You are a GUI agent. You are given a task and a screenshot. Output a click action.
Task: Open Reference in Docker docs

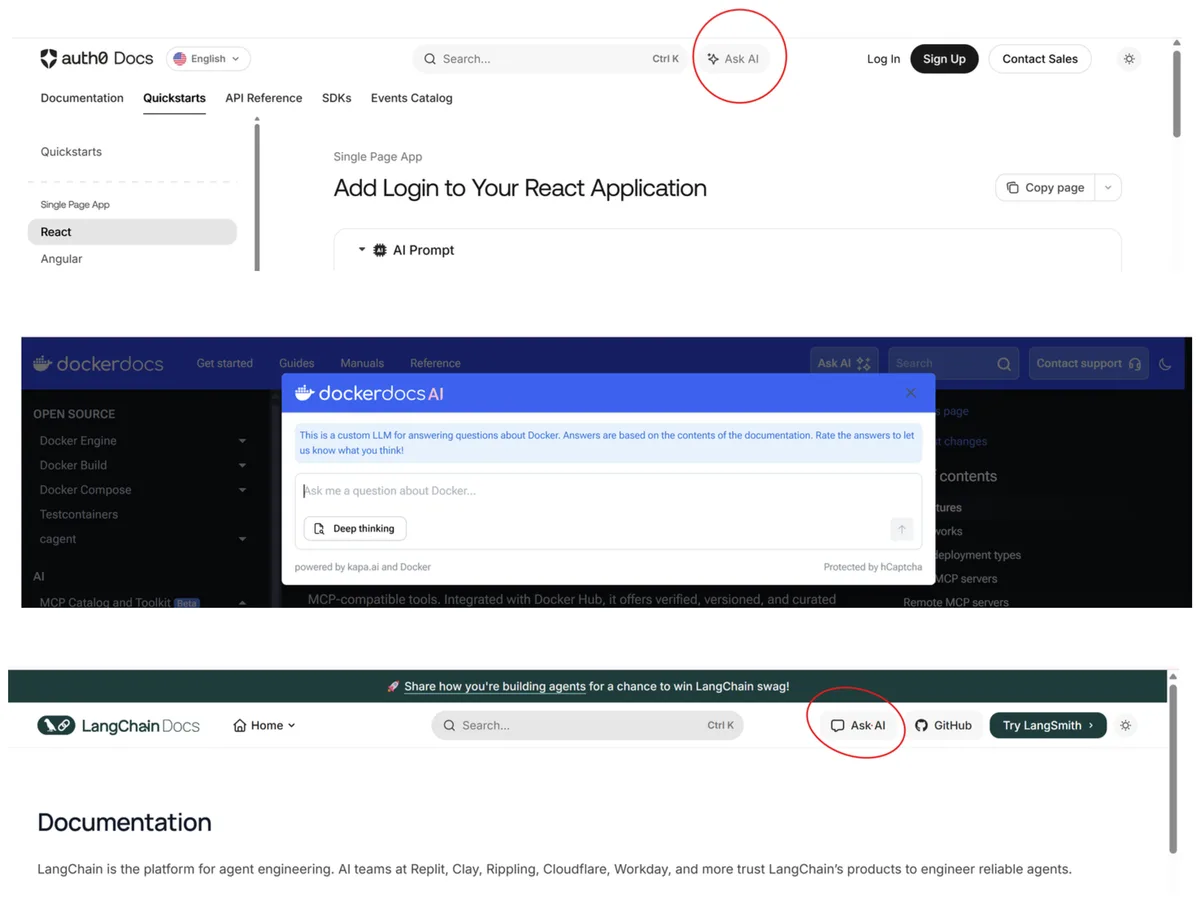pyautogui.click(x=435, y=363)
